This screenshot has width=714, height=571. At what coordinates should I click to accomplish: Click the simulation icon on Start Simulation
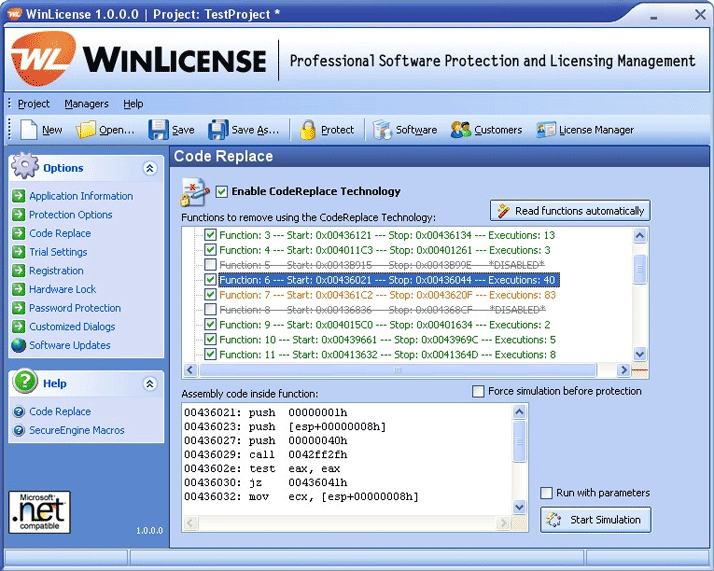554,520
